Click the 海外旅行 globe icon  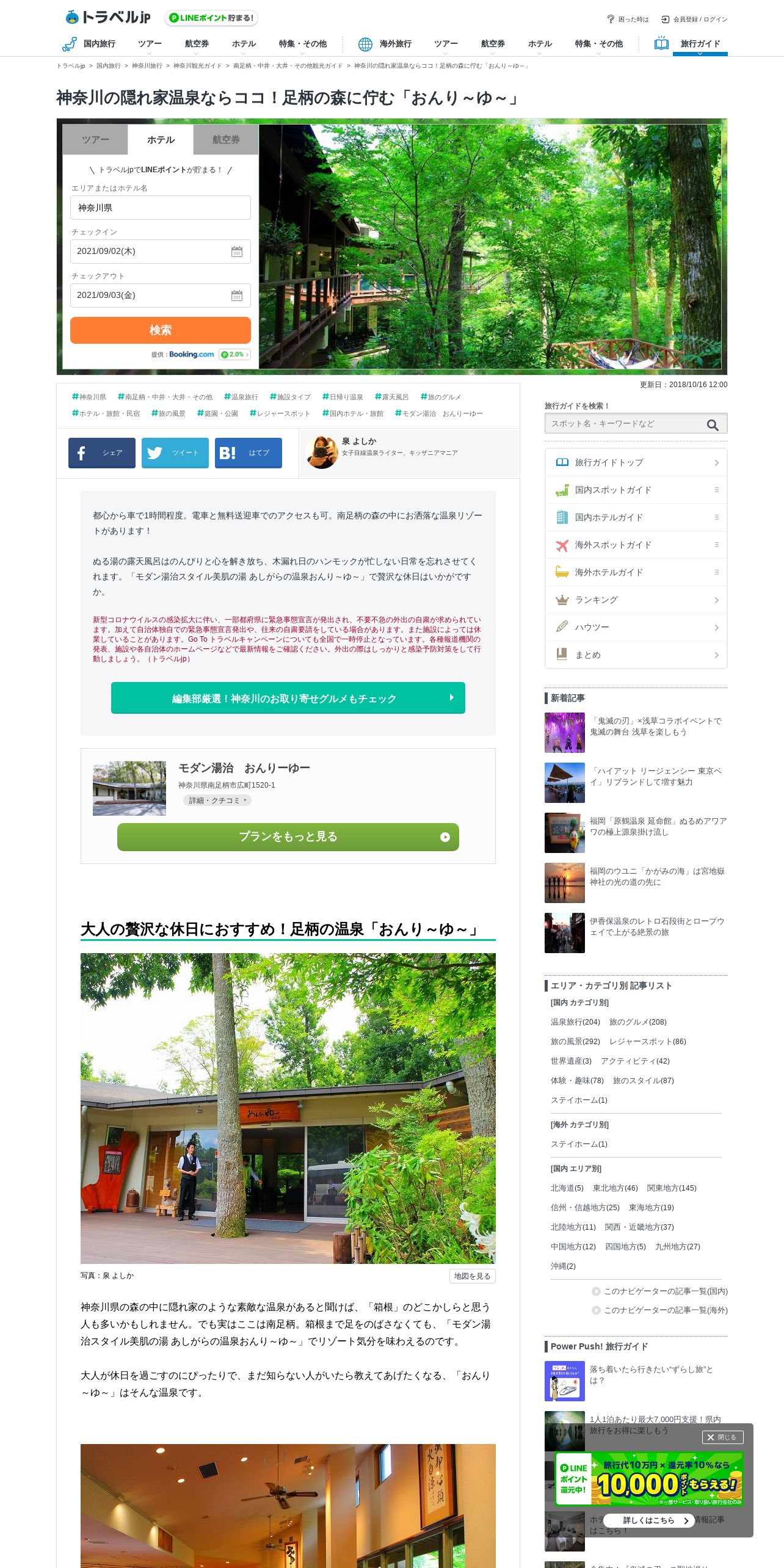click(365, 44)
